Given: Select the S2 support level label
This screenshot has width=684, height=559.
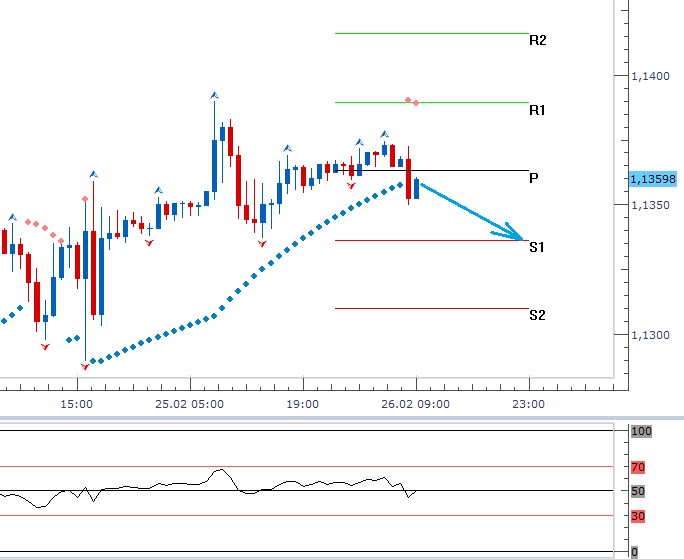Looking at the screenshot, I should pyautogui.click(x=538, y=315).
